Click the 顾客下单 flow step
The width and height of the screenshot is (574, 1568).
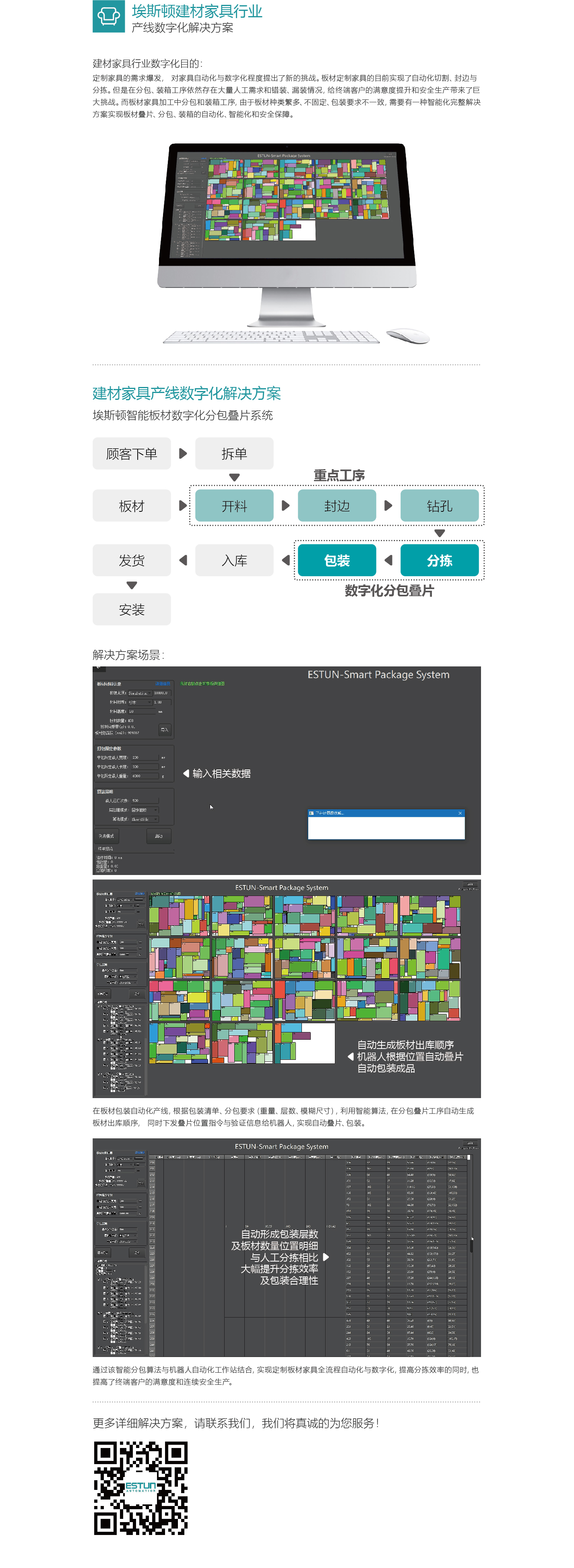click(x=132, y=453)
